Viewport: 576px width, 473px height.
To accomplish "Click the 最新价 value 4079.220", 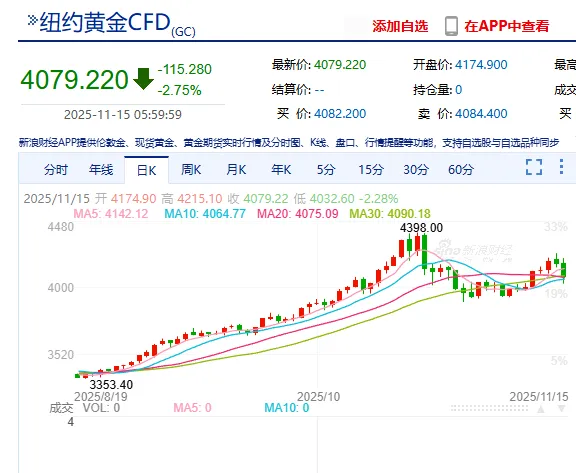I will pyautogui.click(x=340, y=65).
